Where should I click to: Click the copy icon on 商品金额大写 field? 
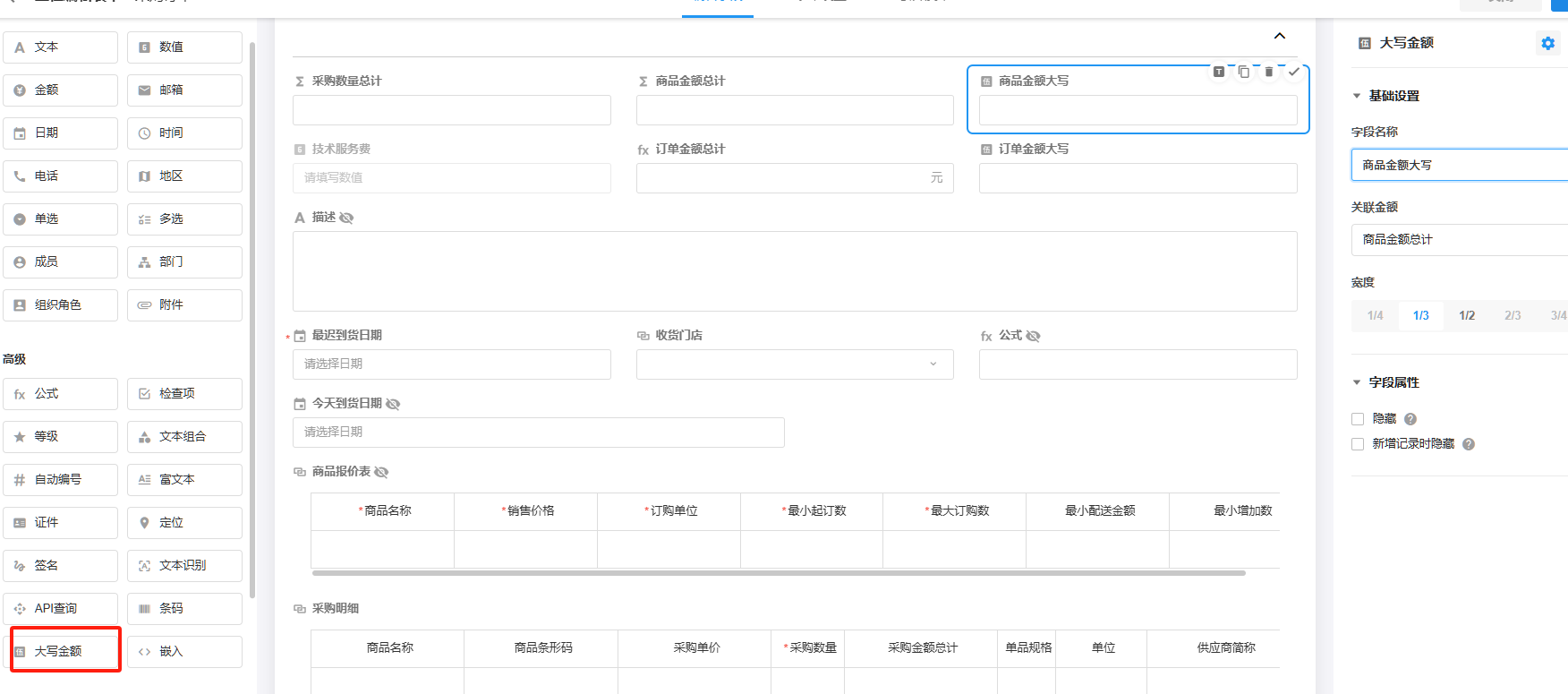1243,72
